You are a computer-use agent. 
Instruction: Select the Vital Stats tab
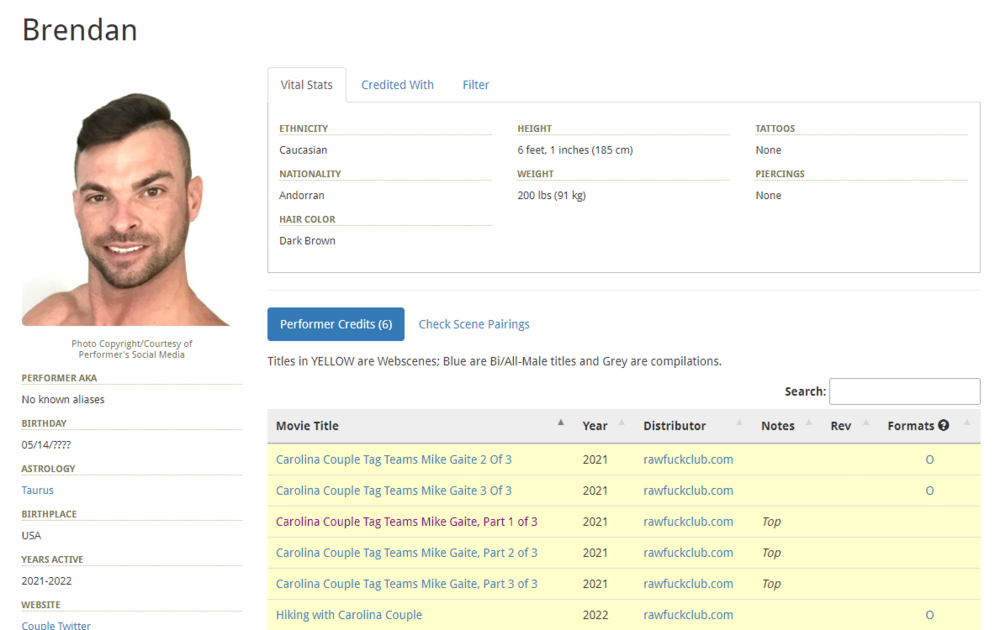[306, 85]
